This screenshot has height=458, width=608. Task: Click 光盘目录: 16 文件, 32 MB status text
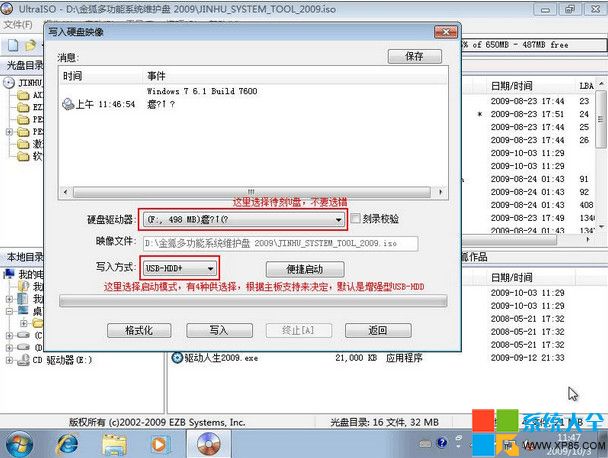coord(384,422)
